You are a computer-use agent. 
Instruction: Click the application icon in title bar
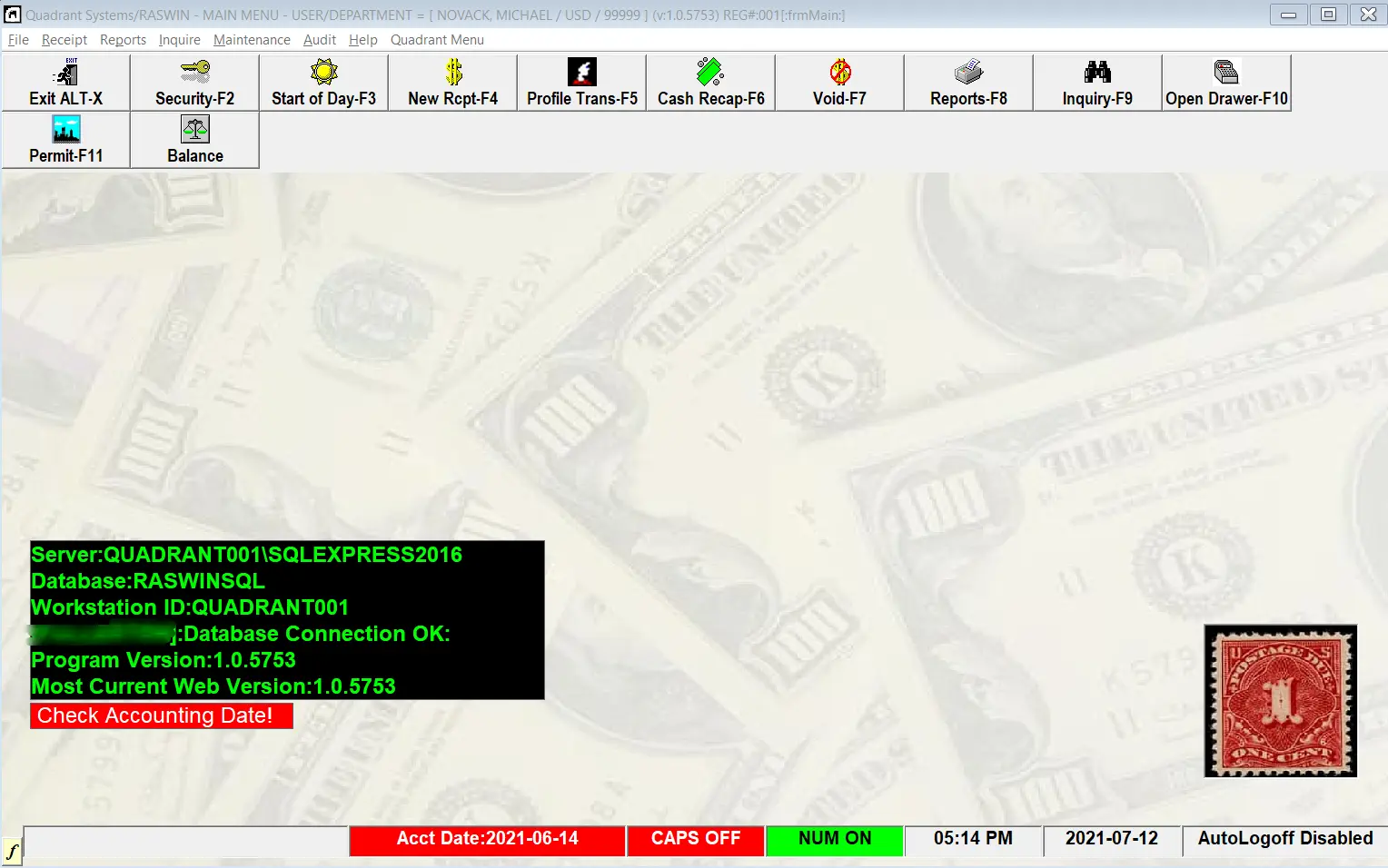[x=12, y=15]
